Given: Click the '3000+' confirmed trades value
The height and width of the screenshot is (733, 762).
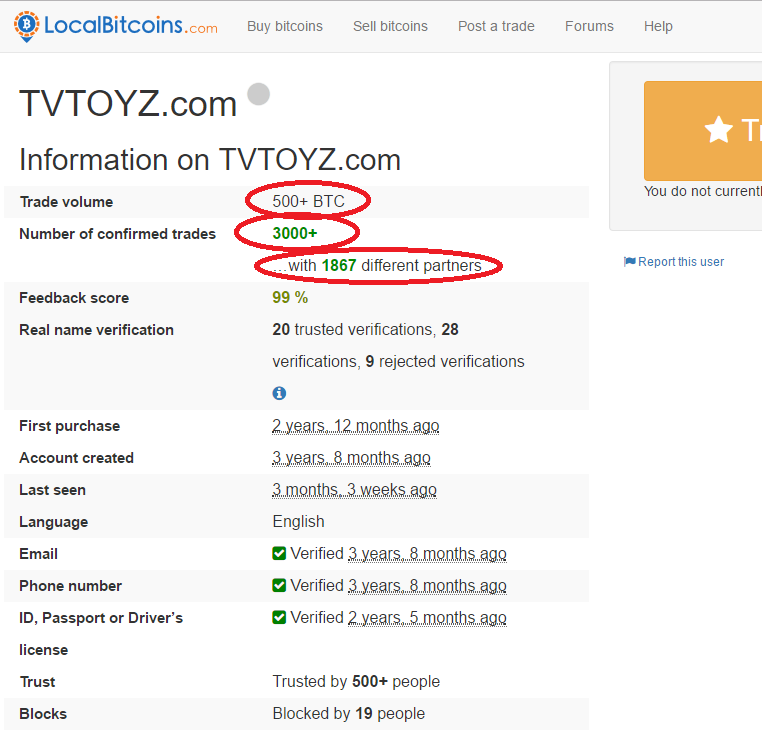Looking at the screenshot, I should point(295,233).
